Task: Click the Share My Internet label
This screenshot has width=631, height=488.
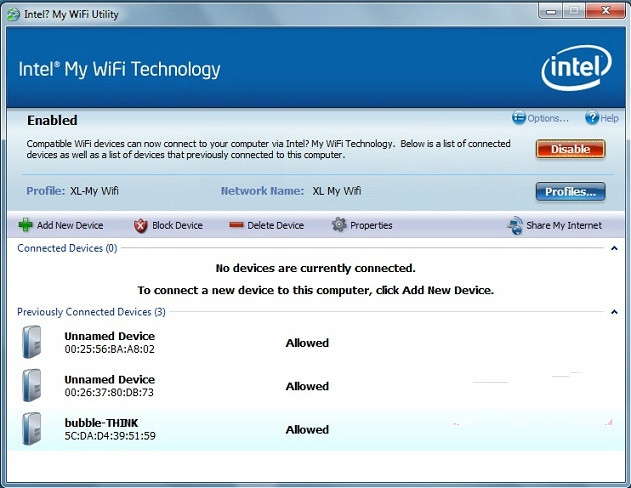Action: coord(564,225)
